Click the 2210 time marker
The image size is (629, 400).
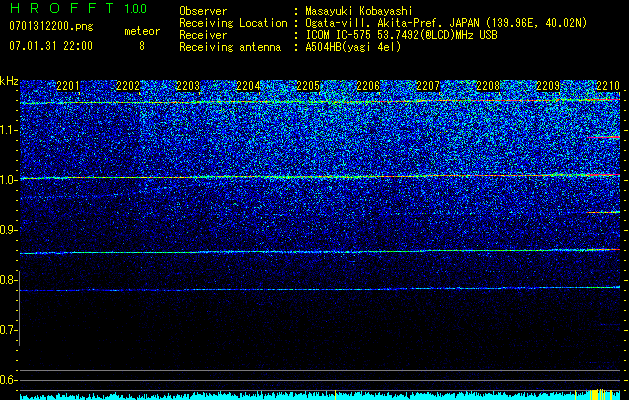[608, 86]
